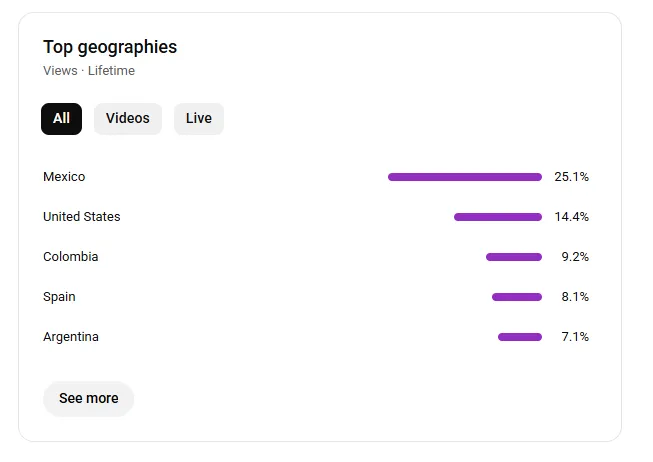The image size is (653, 462).
Task: Click the Mexico purple percentage bar
Action: pyautogui.click(x=465, y=177)
